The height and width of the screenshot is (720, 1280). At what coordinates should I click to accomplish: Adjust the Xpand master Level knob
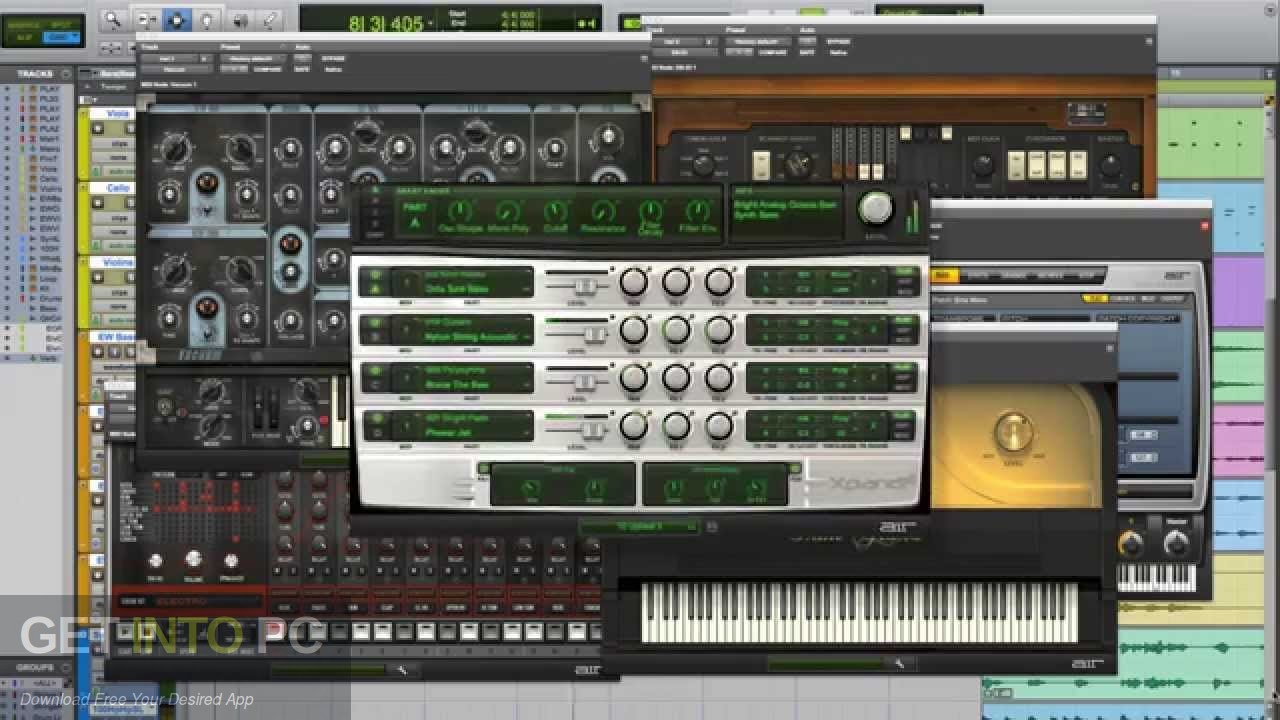pos(876,208)
